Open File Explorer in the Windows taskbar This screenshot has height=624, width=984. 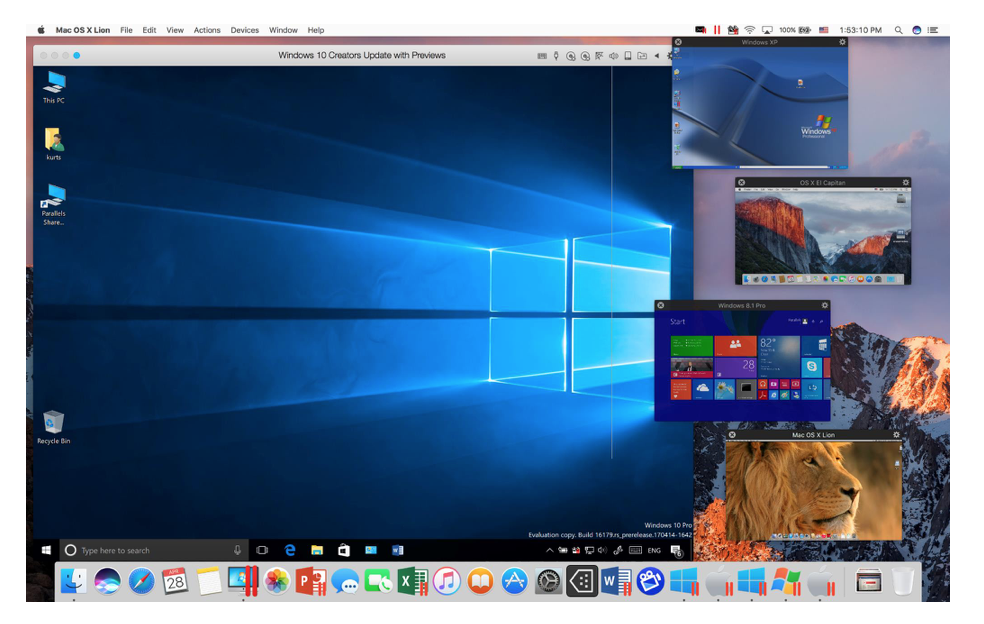[317, 550]
